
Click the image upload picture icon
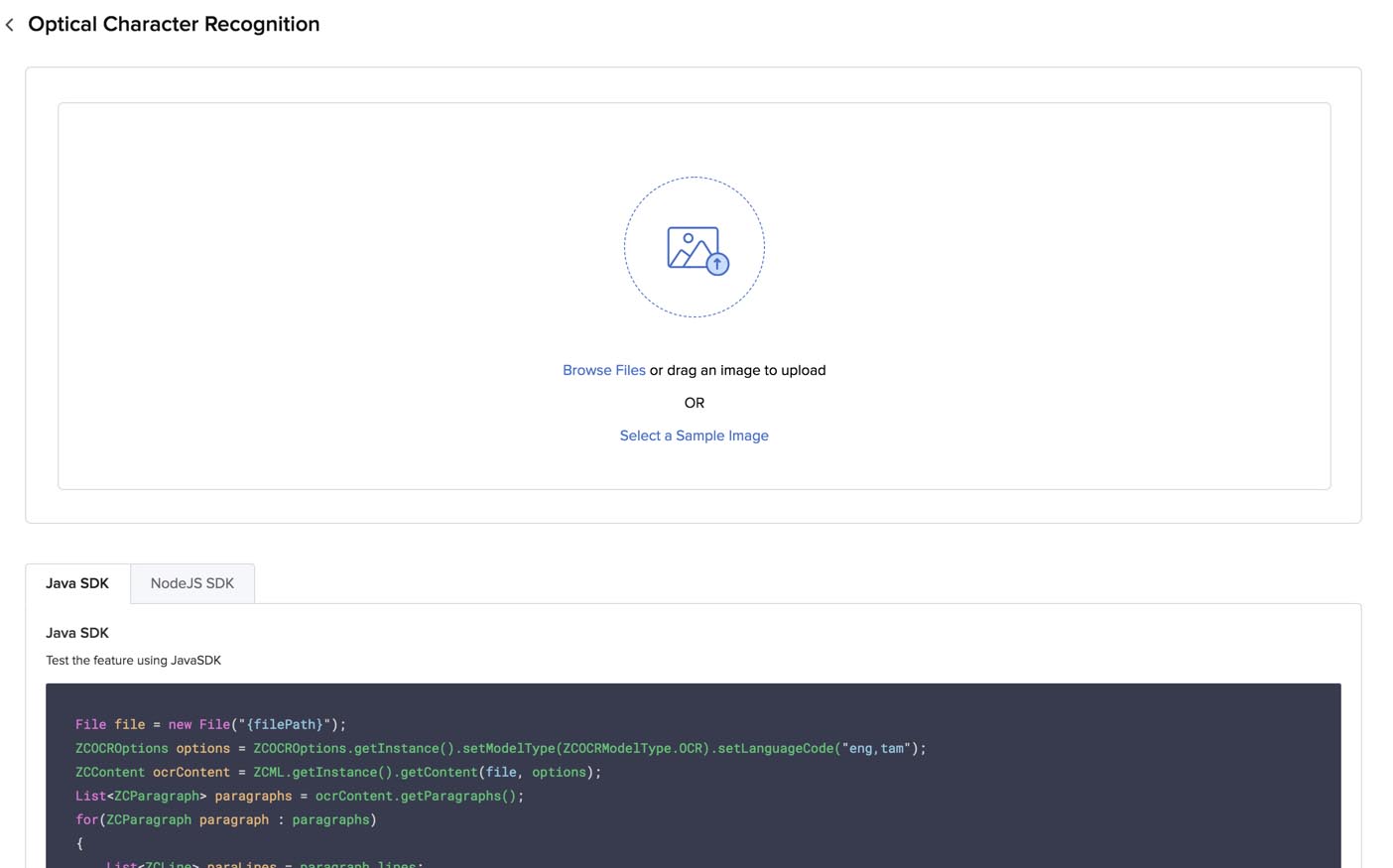click(691, 247)
